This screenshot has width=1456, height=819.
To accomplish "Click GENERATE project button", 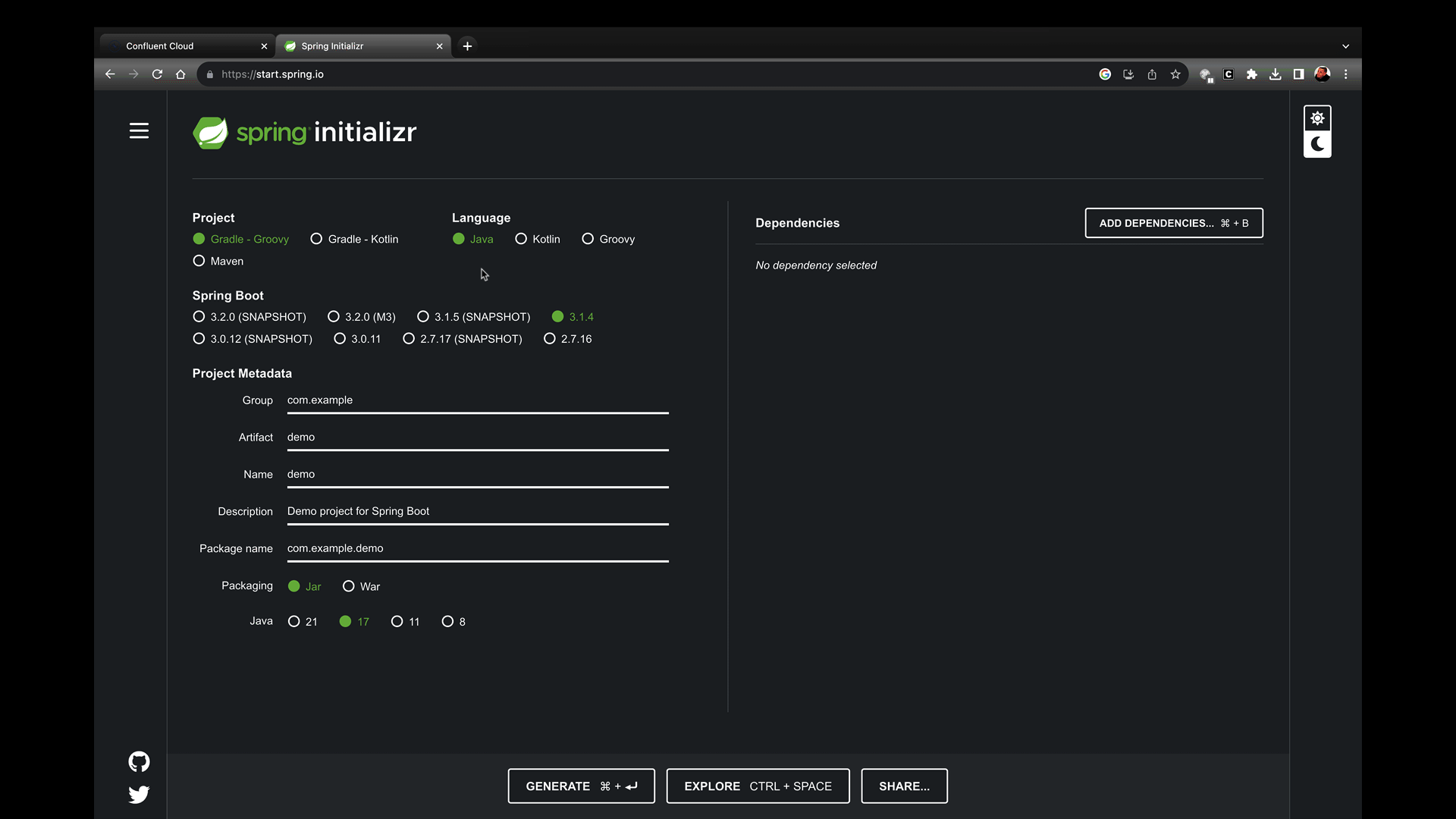I will pyautogui.click(x=582, y=786).
